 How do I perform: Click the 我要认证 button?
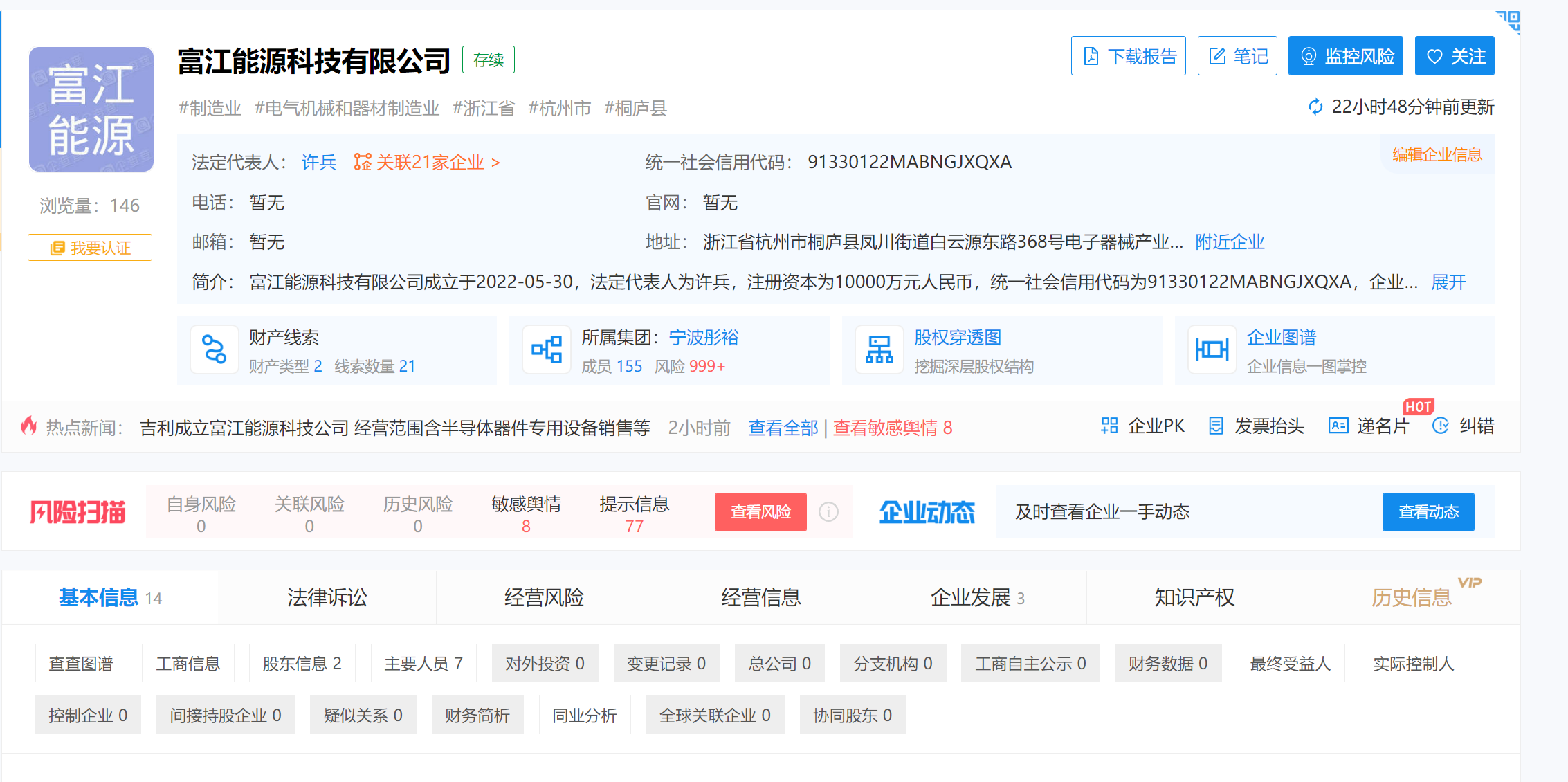tap(90, 248)
